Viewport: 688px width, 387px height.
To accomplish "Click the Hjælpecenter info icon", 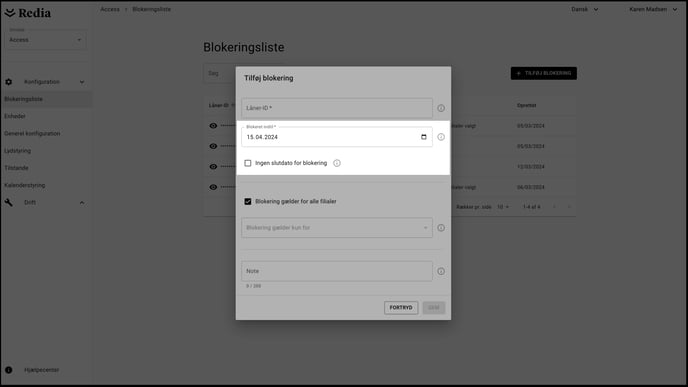I will pyautogui.click(x=9, y=370).
